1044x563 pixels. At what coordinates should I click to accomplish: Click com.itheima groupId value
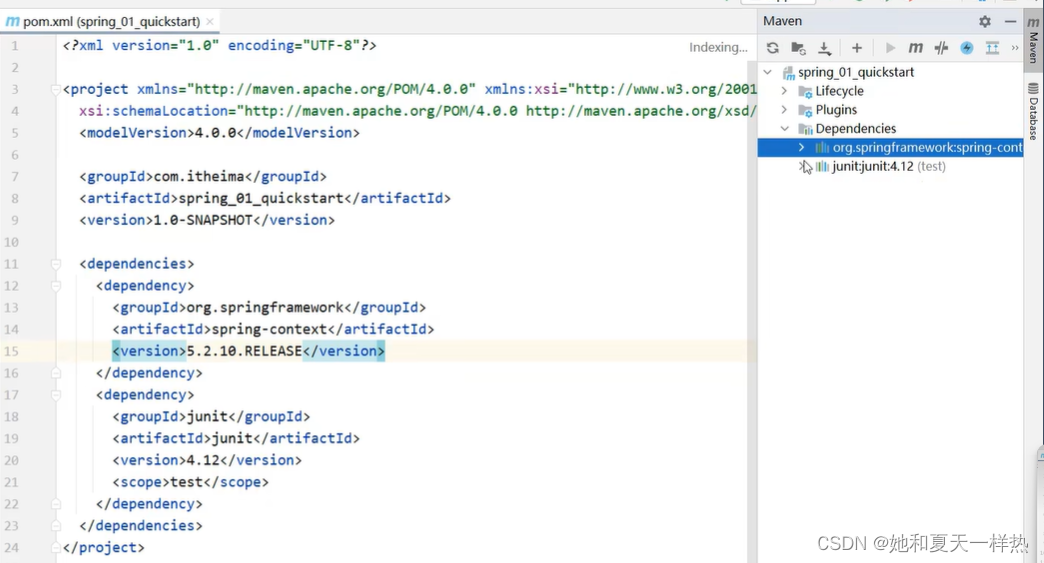(x=199, y=176)
